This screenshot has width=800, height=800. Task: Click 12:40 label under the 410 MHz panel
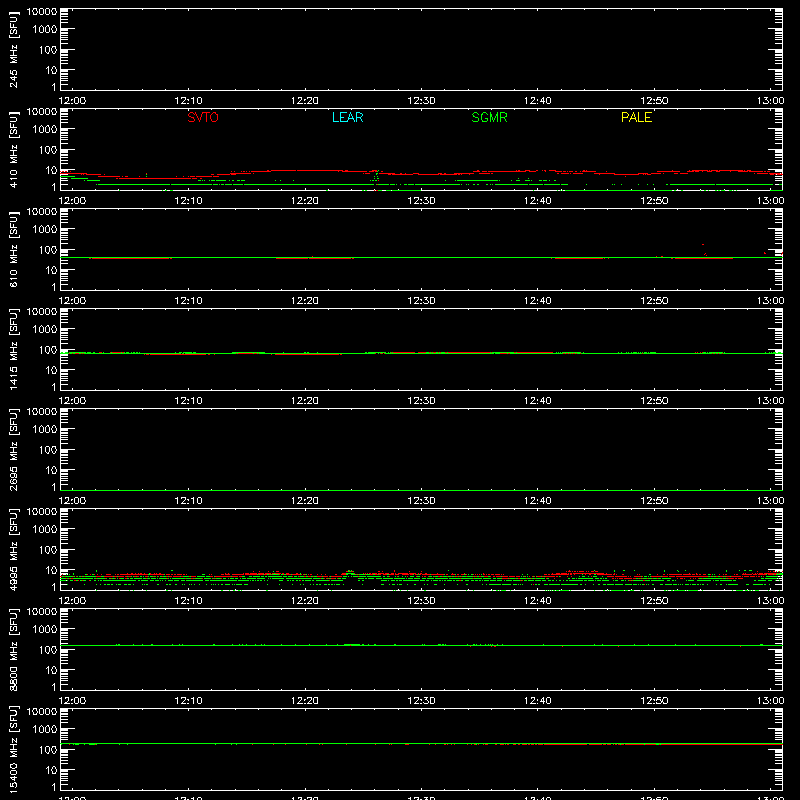click(538, 201)
